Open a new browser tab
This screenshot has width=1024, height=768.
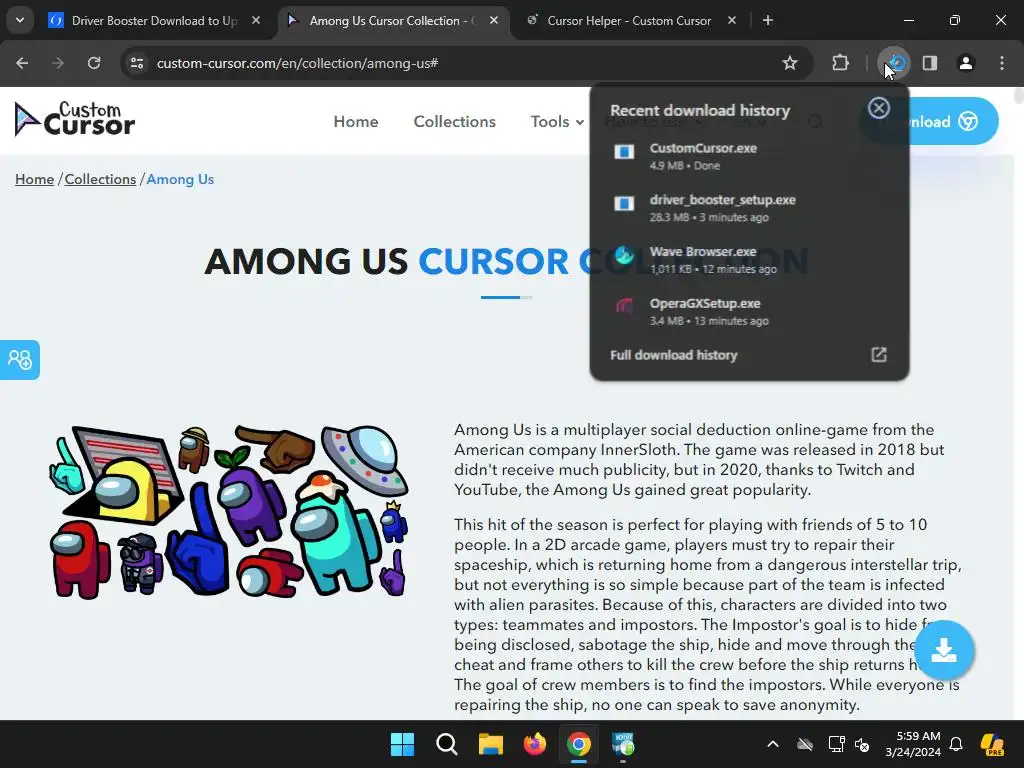768,20
